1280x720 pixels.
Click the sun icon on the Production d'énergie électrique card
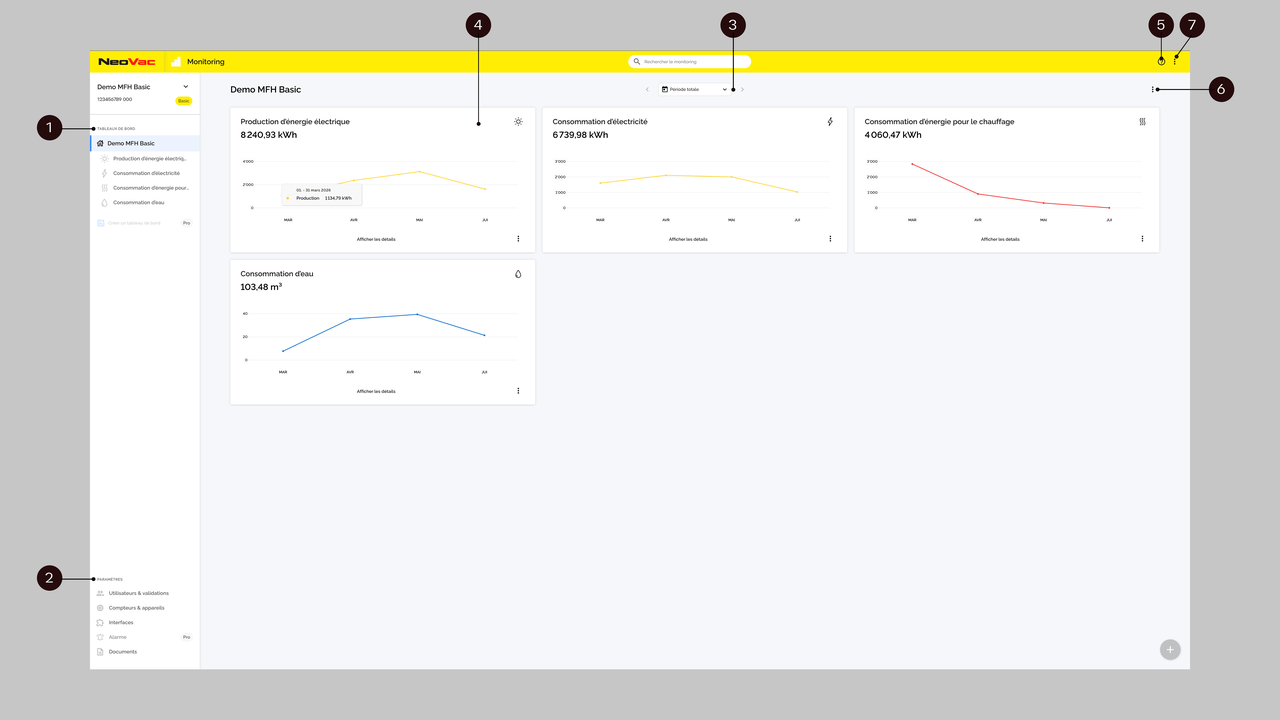click(518, 122)
